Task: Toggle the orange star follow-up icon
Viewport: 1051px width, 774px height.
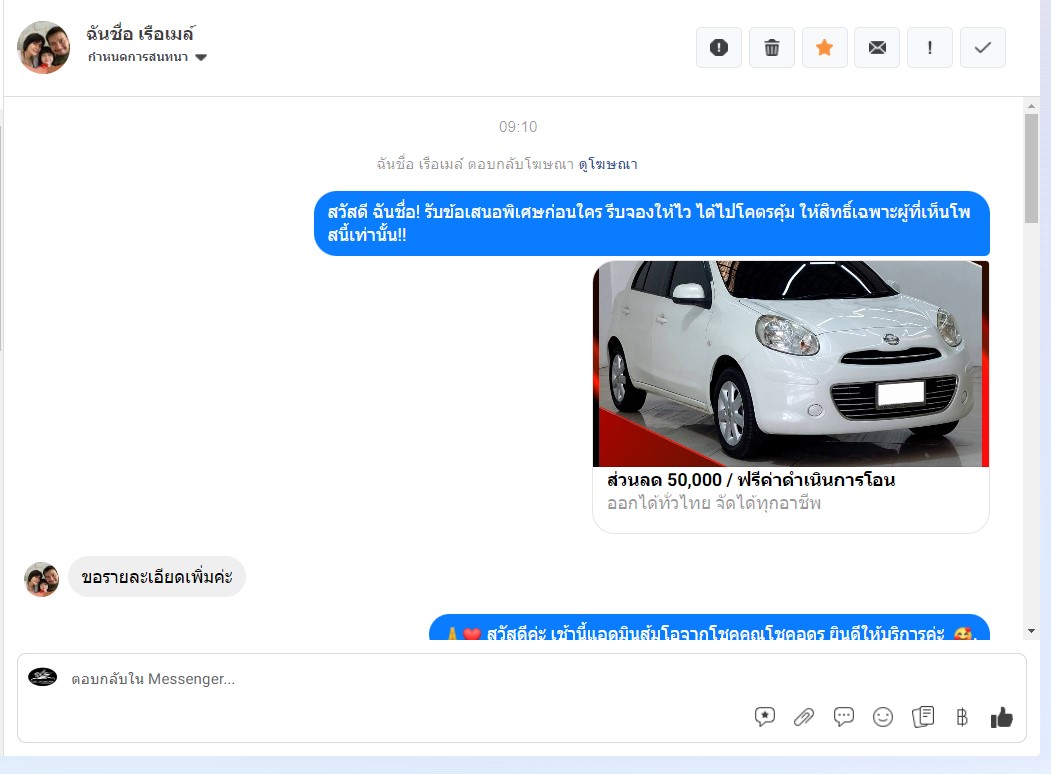Action: point(824,48)
